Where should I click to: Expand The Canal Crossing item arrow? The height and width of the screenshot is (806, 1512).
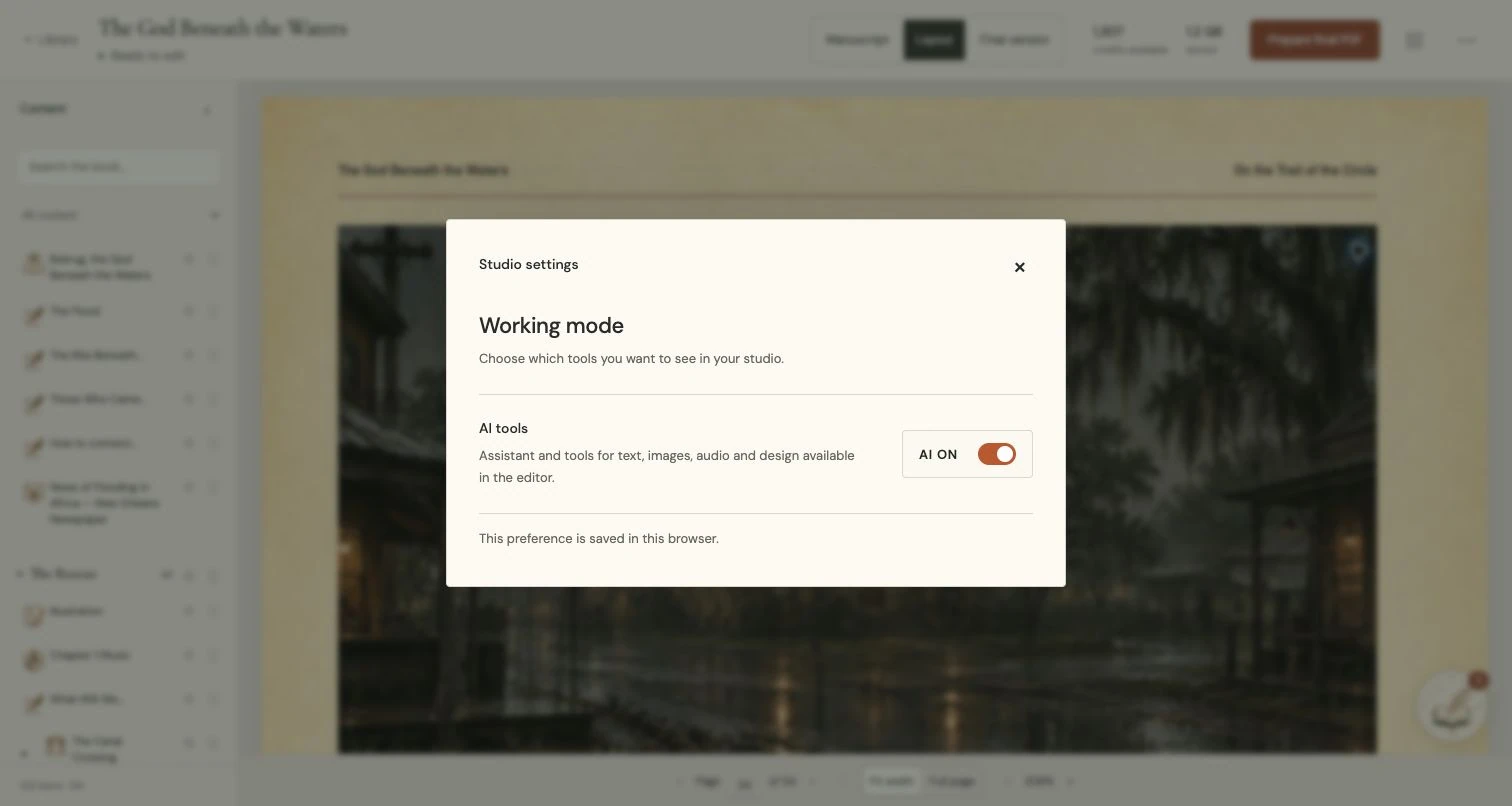click(x=25, y=754)
